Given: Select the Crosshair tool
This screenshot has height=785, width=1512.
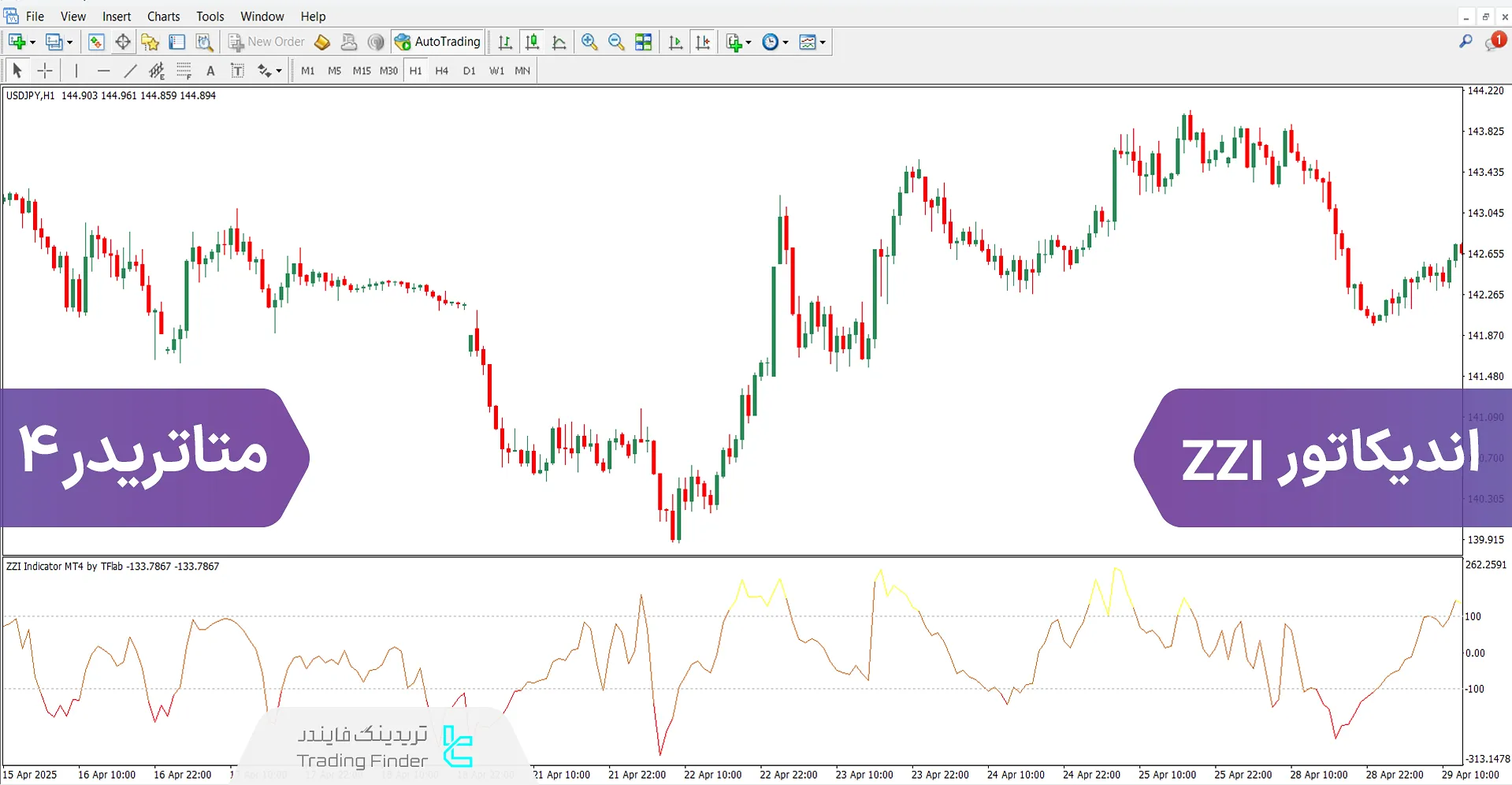Looking at the screenshot, I should [x=45, y=71].
